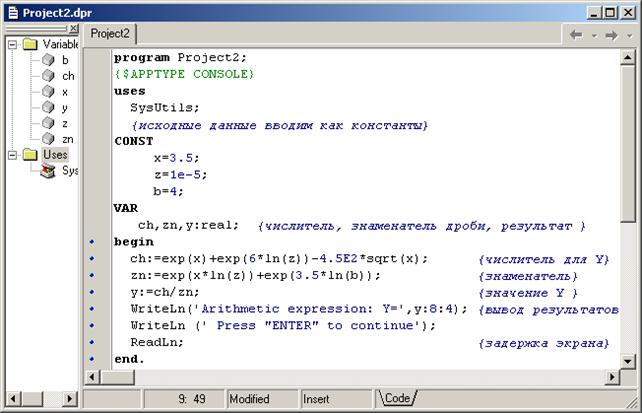Click the cube icon next to variable ch
Image resolution: width=642 pixels, height=413 pixels.
[48, 76]
